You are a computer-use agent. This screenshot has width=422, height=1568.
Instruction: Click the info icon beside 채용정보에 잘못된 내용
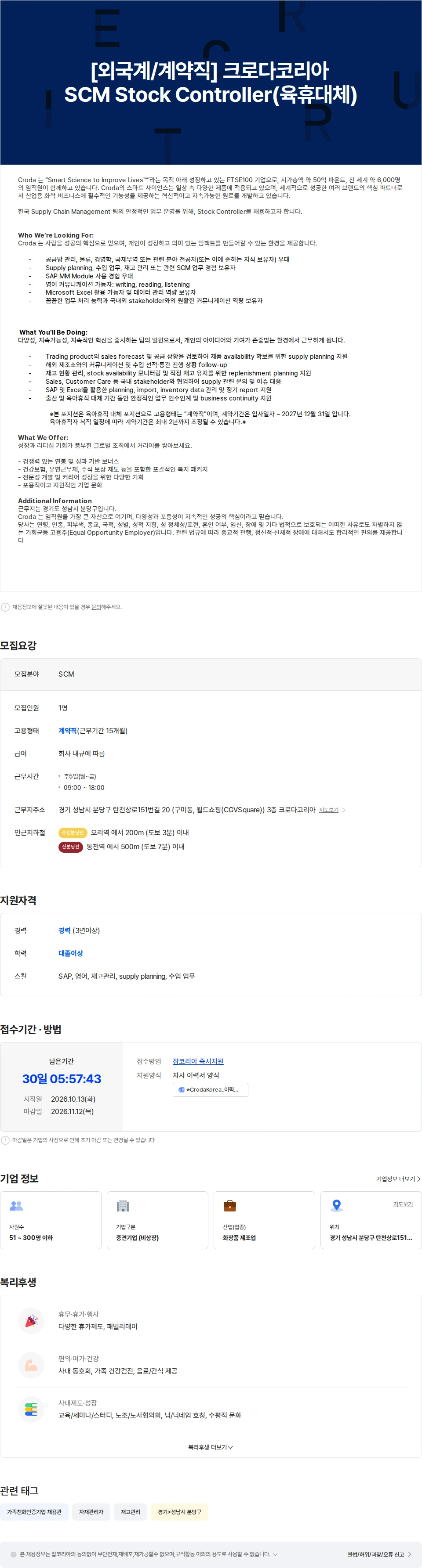pos(5,607)
